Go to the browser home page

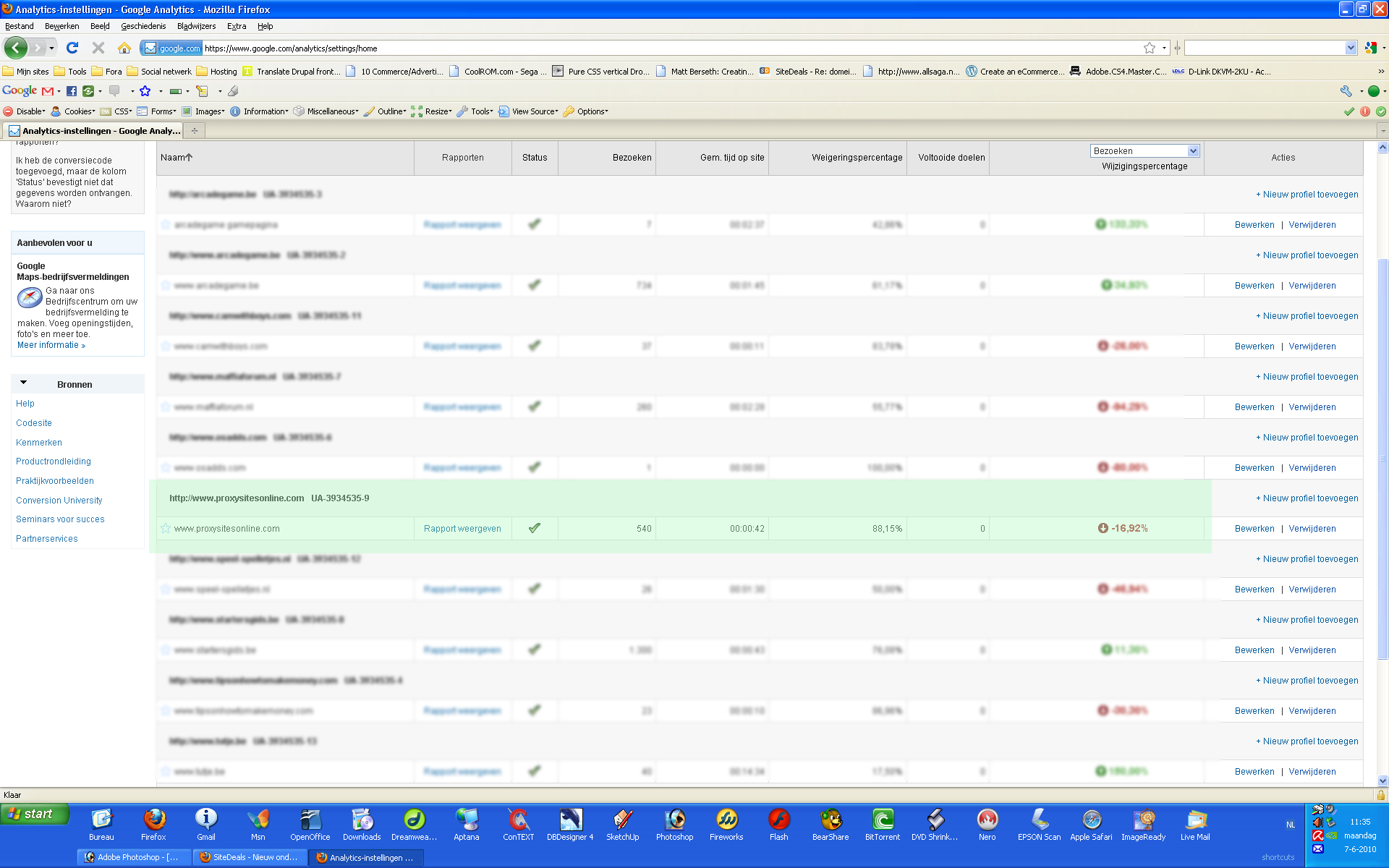[x=124, y=48]
